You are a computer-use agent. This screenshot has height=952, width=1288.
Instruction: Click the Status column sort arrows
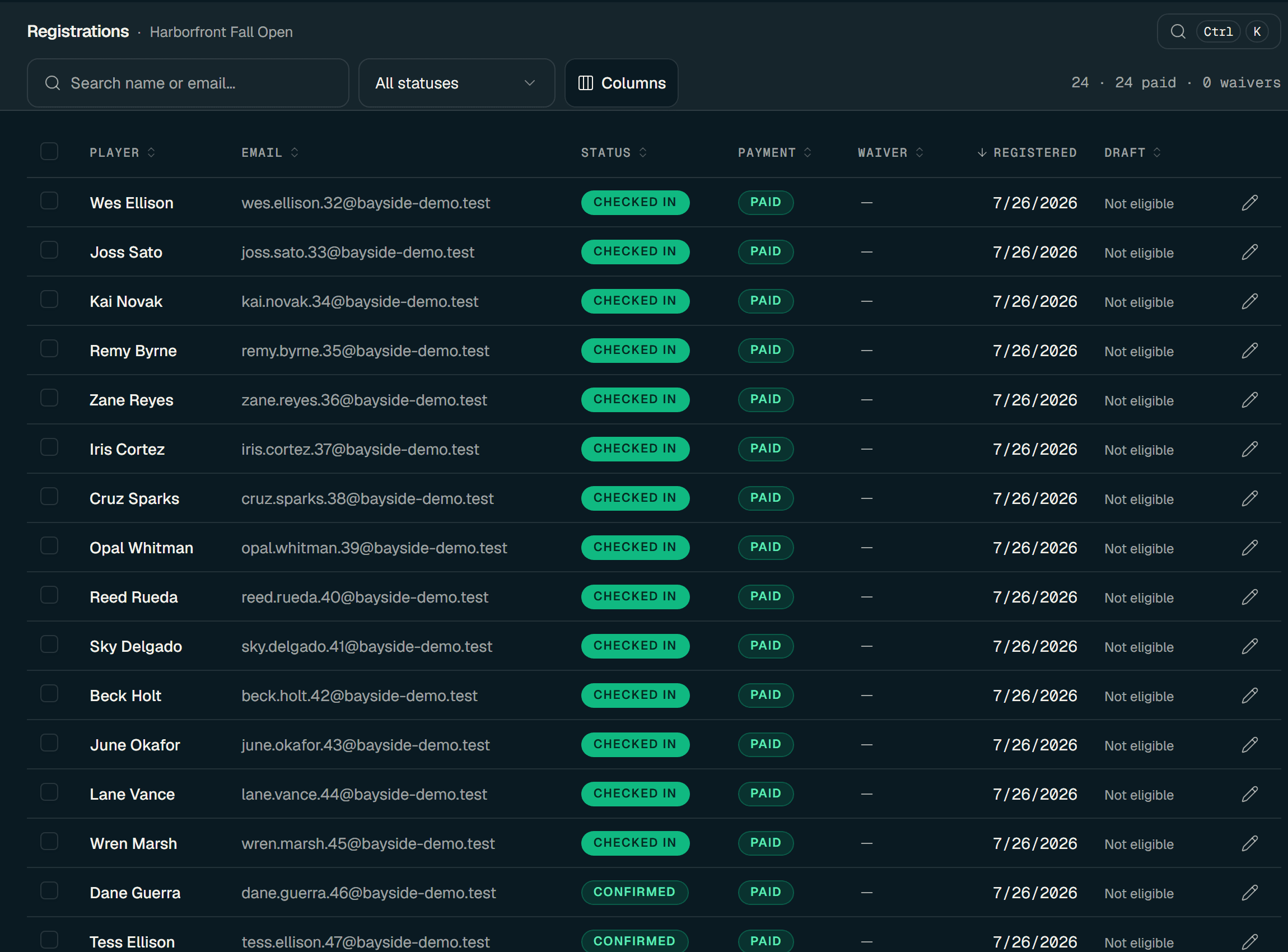[x=643, y=153]
